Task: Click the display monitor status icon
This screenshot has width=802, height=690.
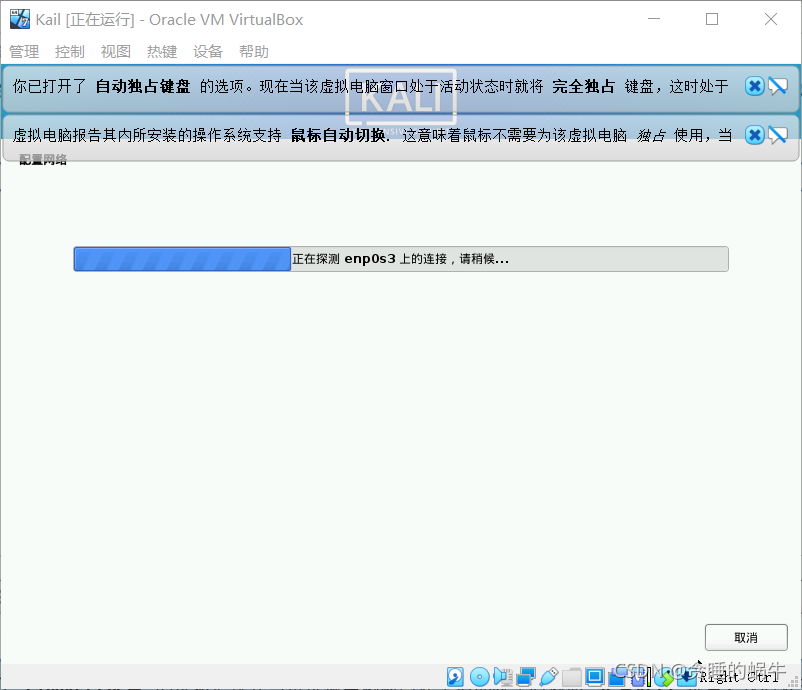Action: (x=595, y=676)
